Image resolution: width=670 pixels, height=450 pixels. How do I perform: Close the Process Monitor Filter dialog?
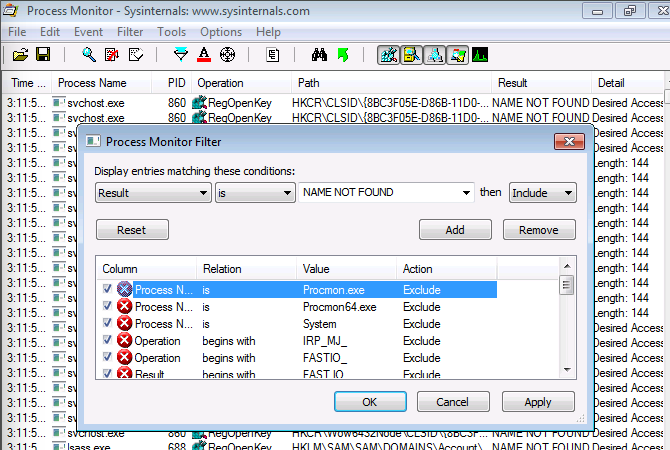click(569, 141)
